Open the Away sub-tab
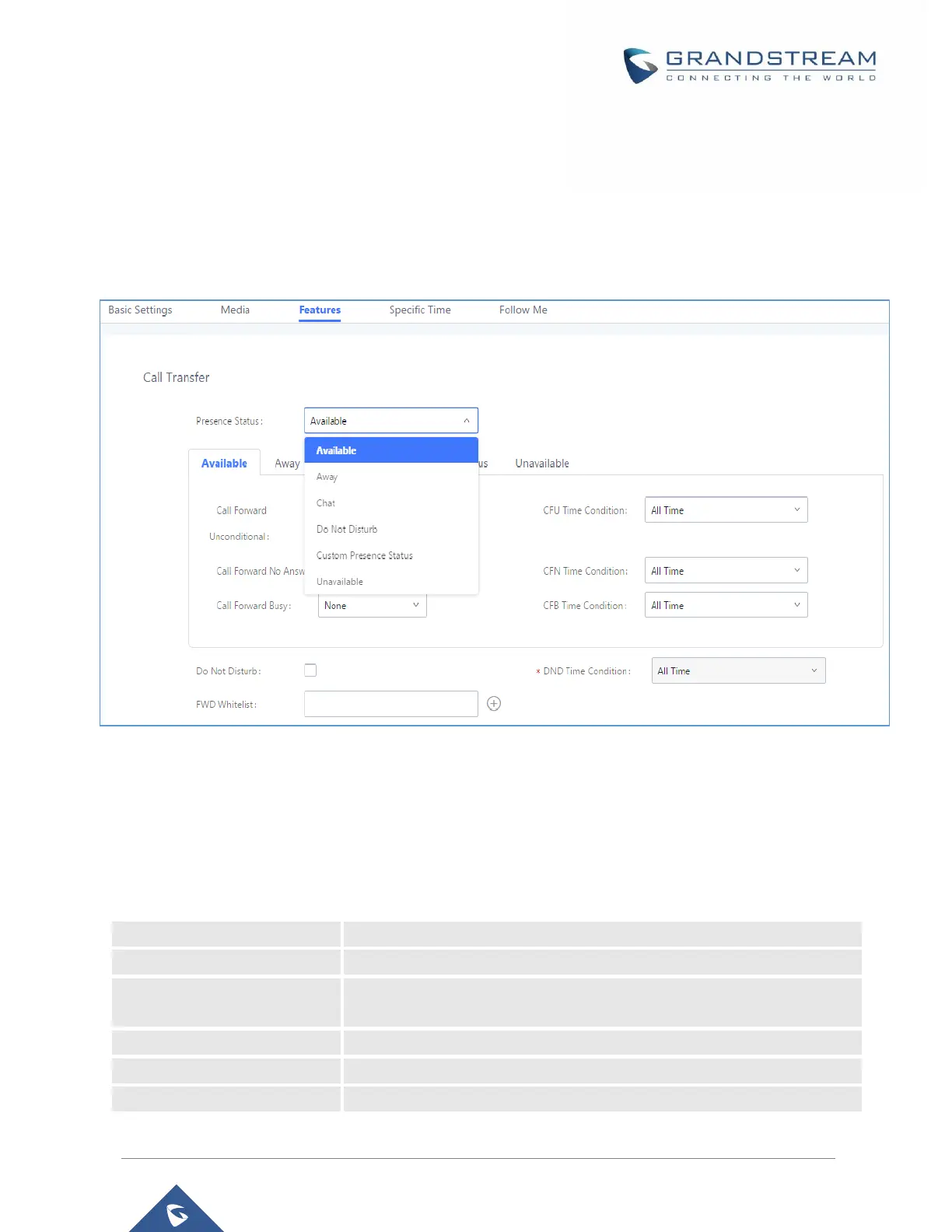Screen dimensions: 952x1232 (286, 464)
